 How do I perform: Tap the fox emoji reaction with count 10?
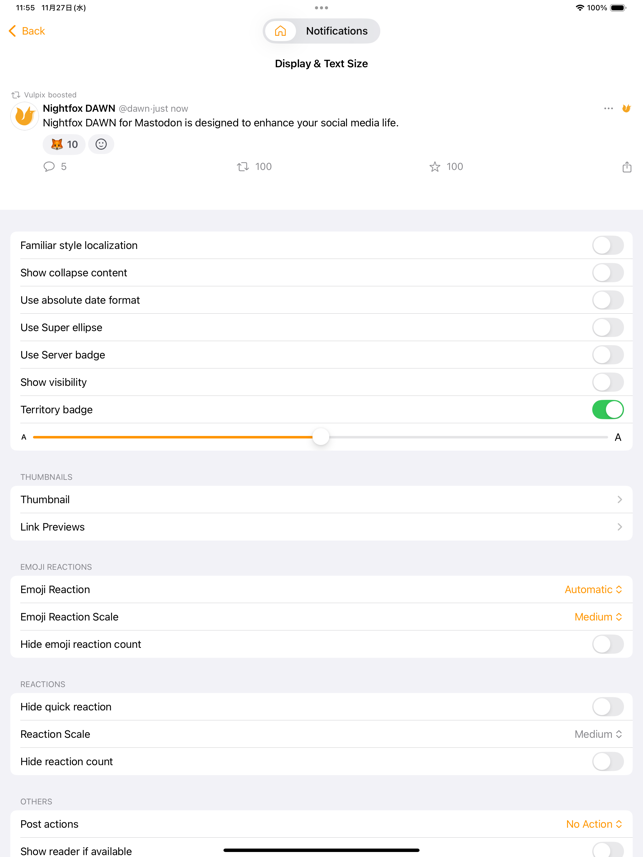click(64, 144)
